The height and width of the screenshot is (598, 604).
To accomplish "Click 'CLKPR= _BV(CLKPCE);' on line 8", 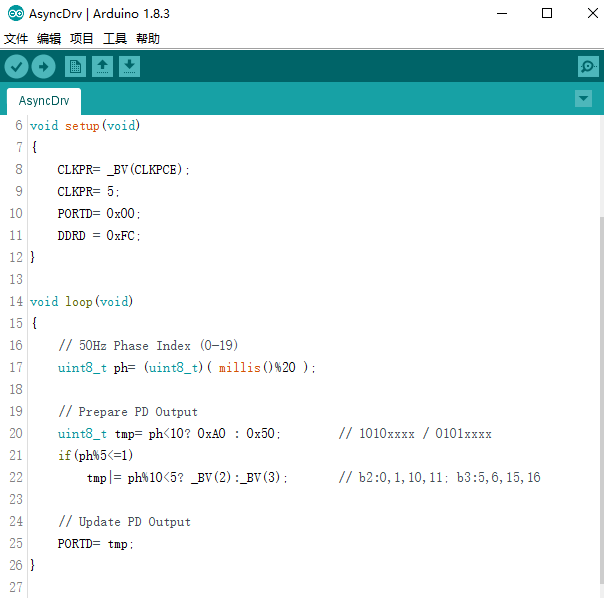I will coord(123,170).
